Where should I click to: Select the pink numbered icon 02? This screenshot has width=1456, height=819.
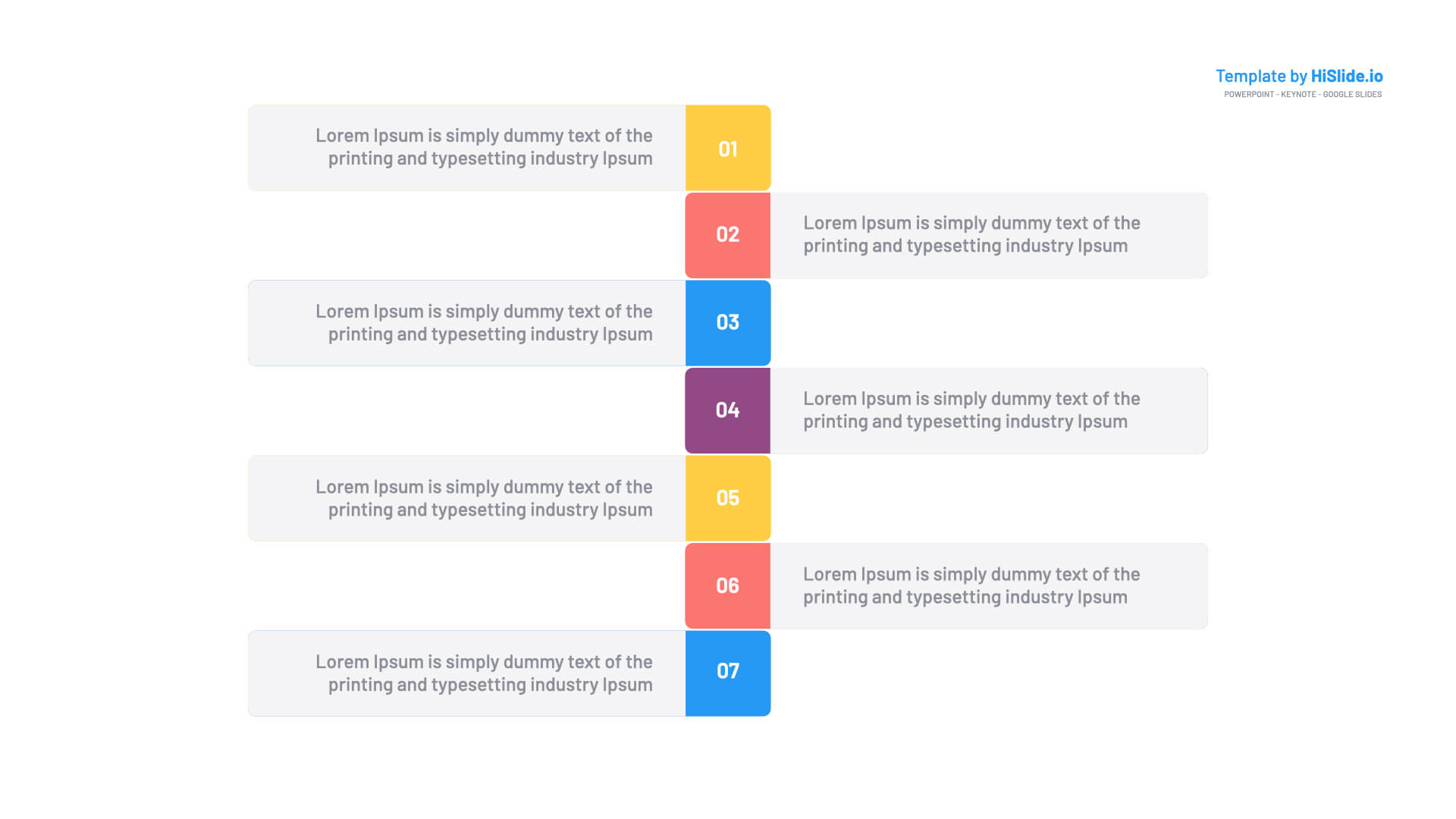pos(726,234)
